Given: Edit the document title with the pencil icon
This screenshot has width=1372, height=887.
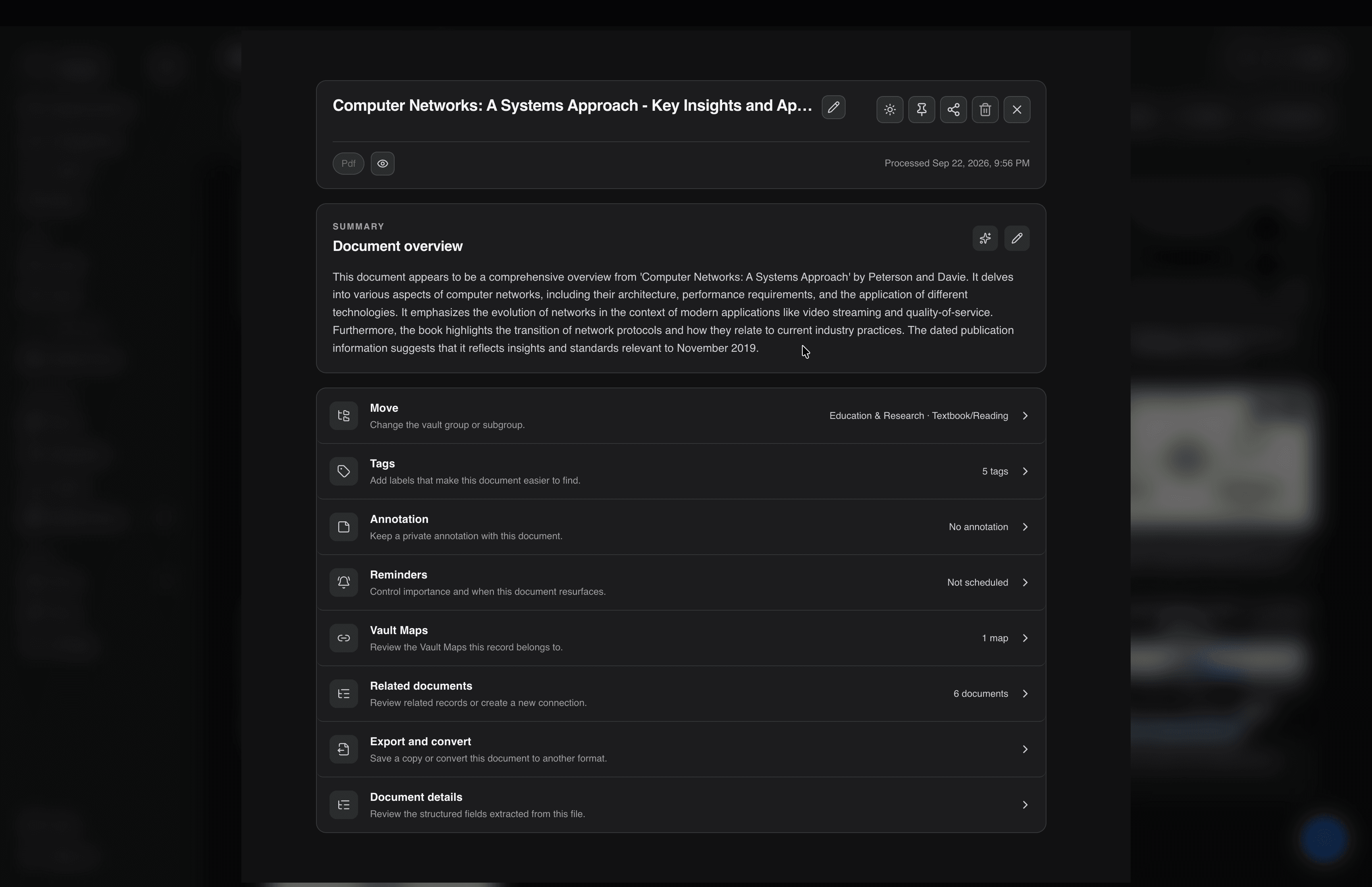Looking at the screenshot, I should [x=833, y=107].
